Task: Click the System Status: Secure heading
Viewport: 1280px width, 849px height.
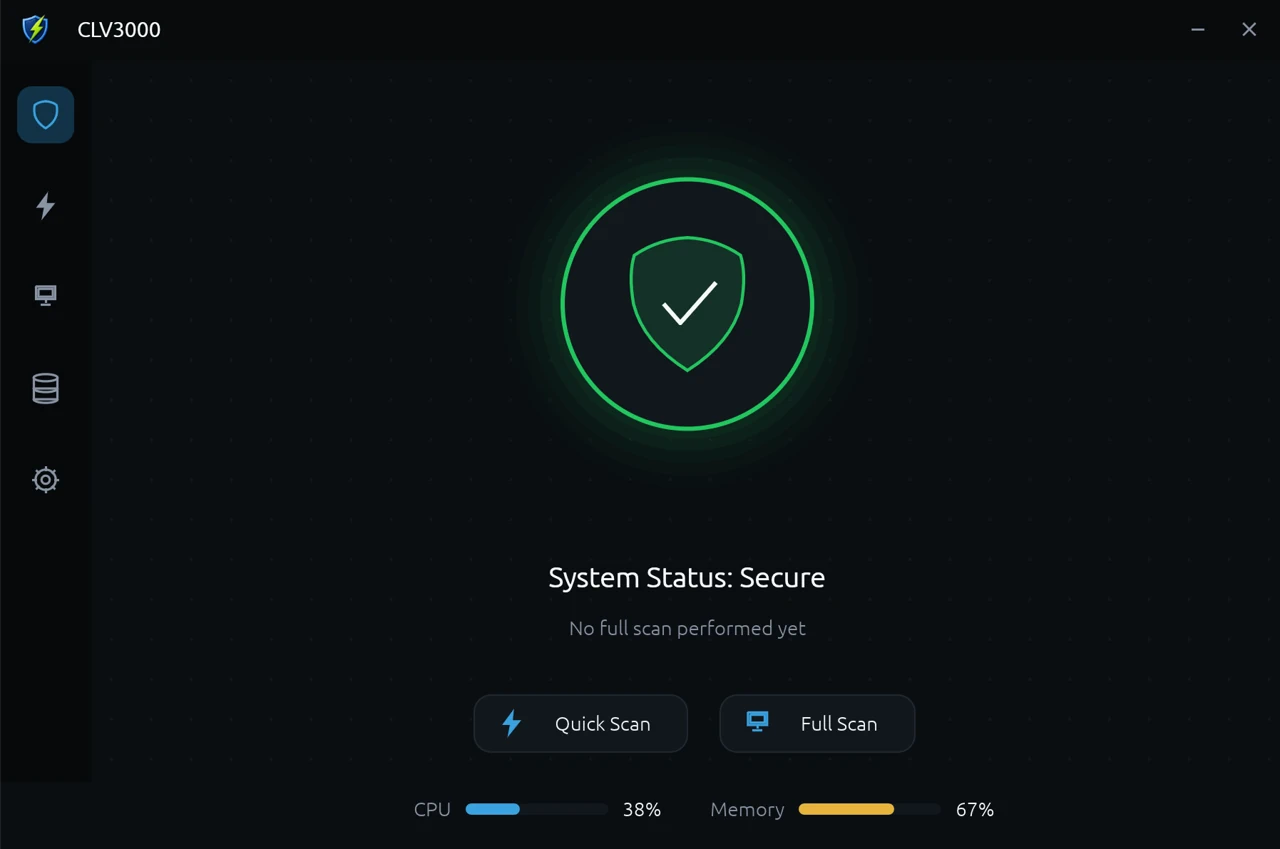Action: pos(687,578)
